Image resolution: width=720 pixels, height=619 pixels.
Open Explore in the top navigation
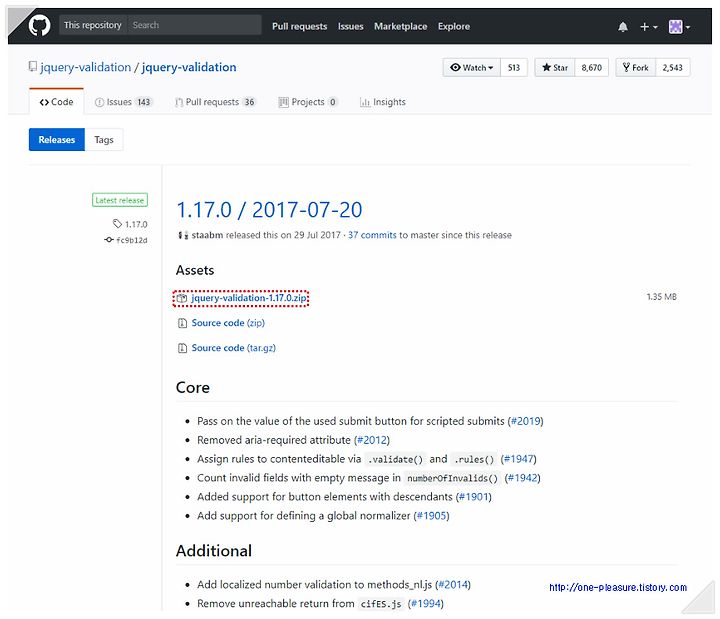454,27
